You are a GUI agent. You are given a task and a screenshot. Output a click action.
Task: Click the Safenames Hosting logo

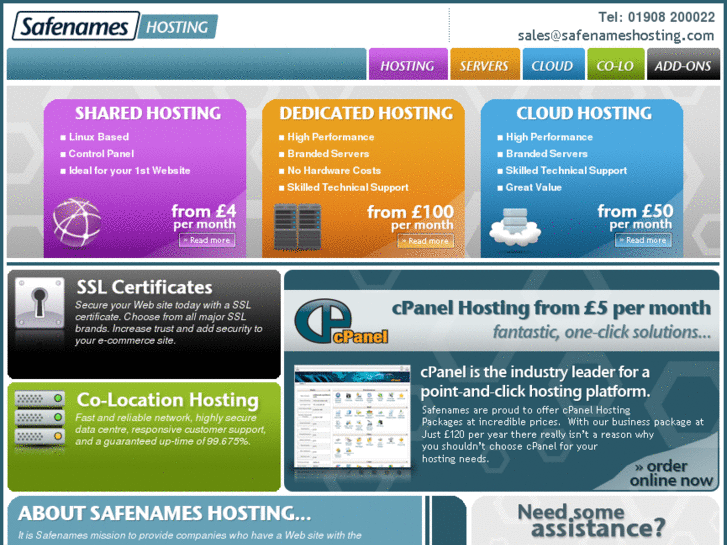(115, 26)
